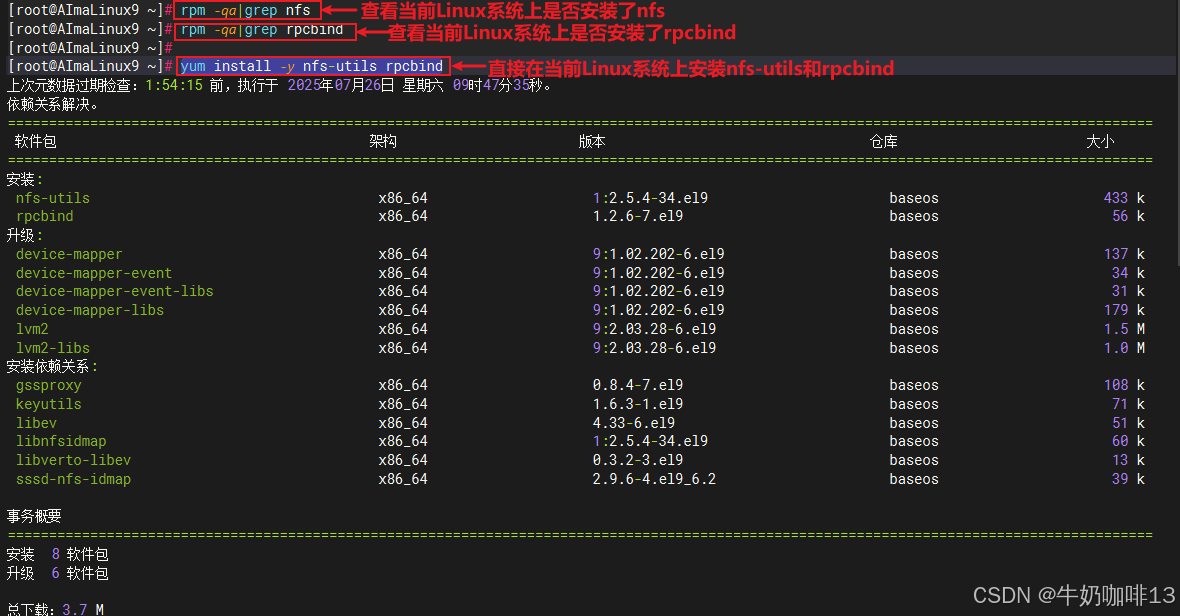Click the lvm2 package name
The height and width of the screenshot is (616, 1180).
tap(32, 329)
